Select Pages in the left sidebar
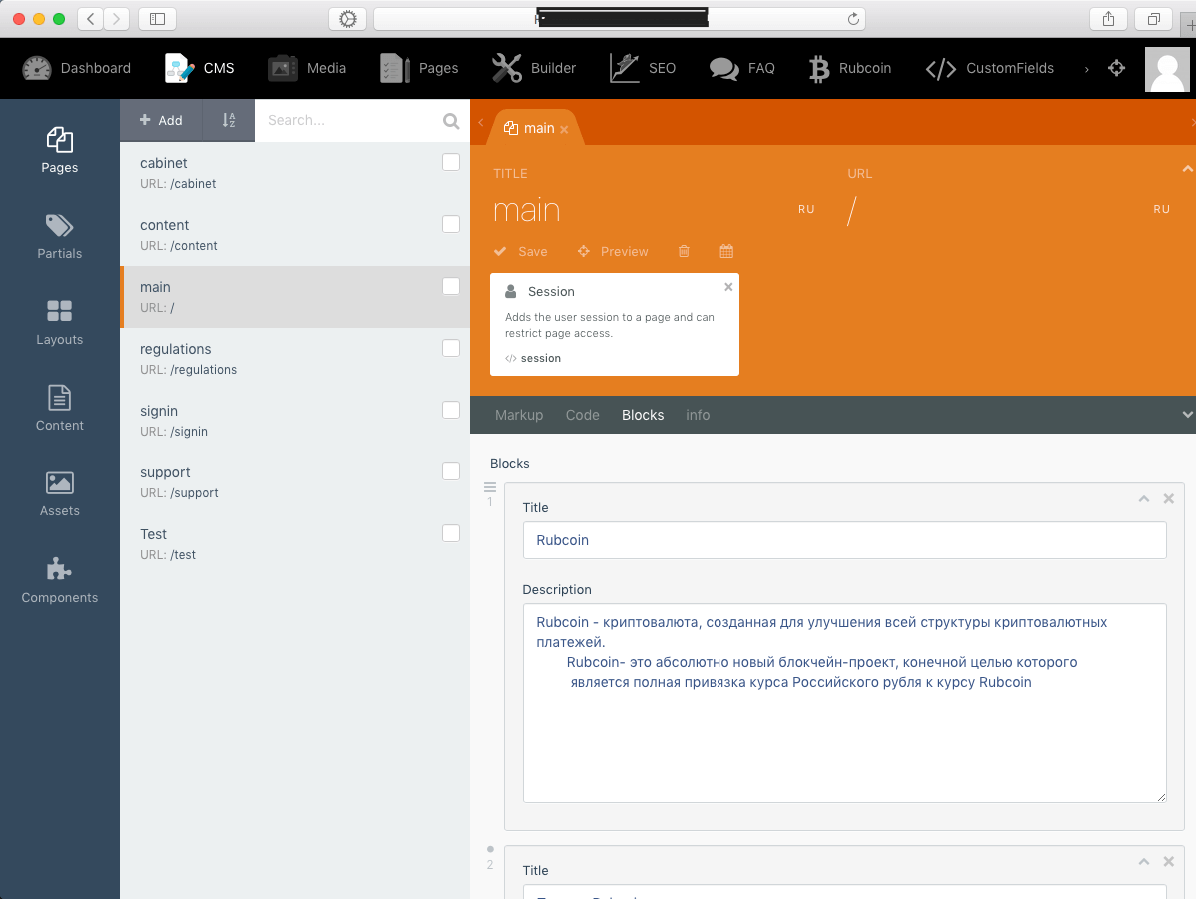Image resolution: width=1196 pixels, height=899 pixels. tap(59, 151)
